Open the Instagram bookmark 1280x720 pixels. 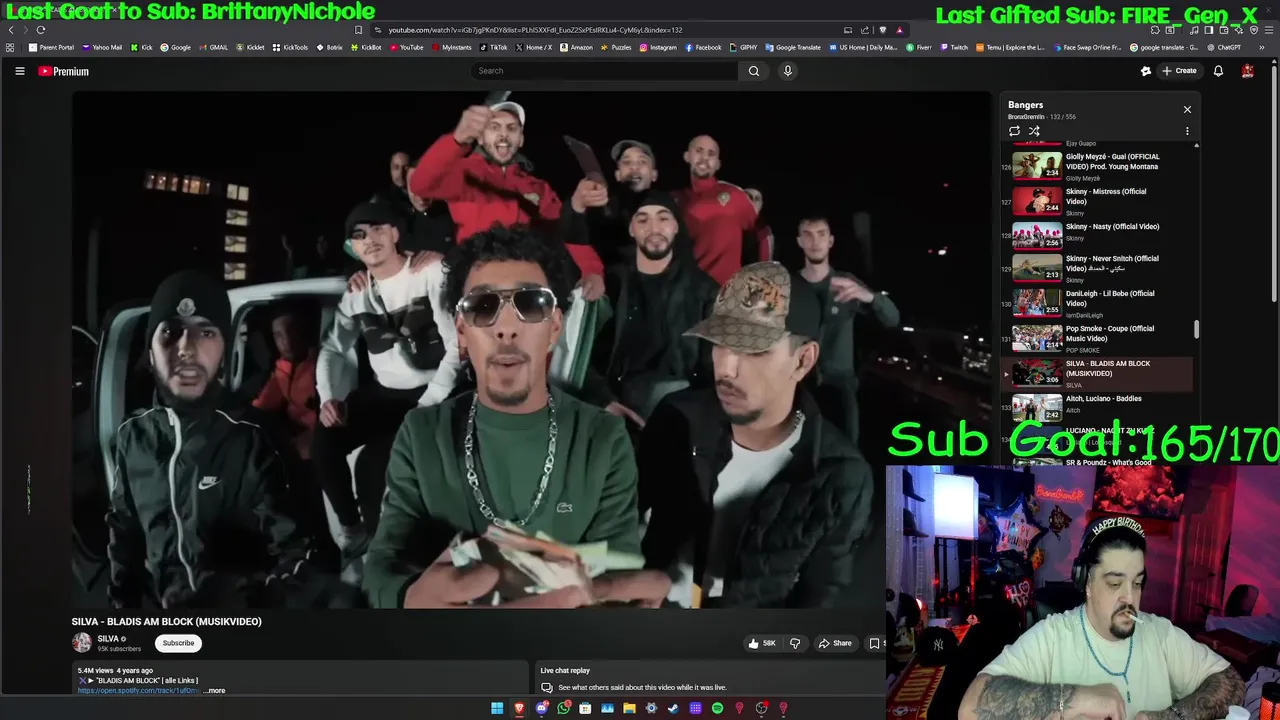click(x=658, y=47)
